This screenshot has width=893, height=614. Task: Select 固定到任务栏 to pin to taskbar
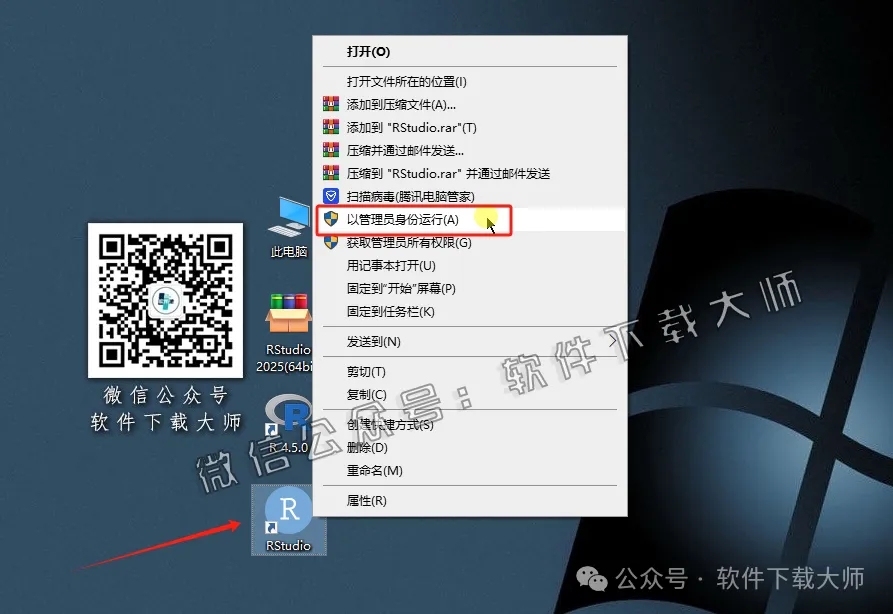pos(395,312)
